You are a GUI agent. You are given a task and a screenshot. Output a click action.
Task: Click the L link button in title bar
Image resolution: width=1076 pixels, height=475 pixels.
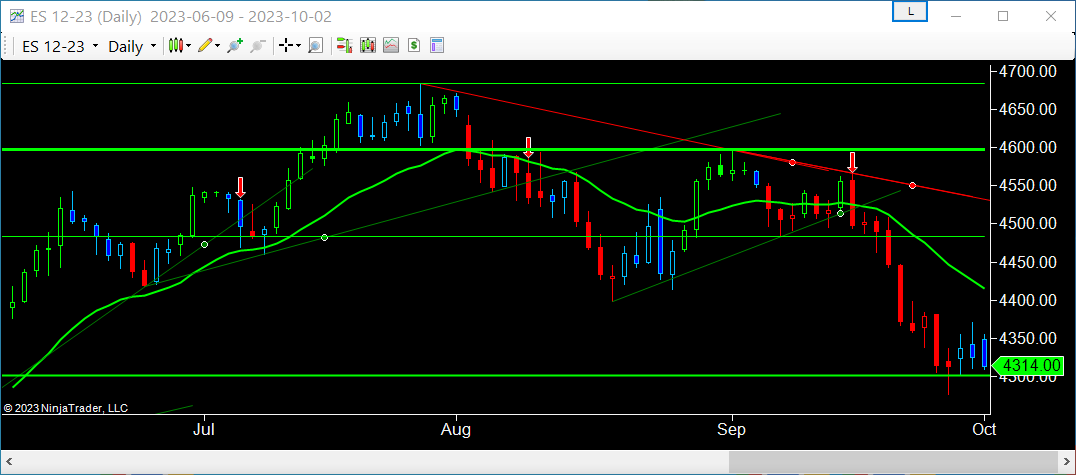coord(910,12)
